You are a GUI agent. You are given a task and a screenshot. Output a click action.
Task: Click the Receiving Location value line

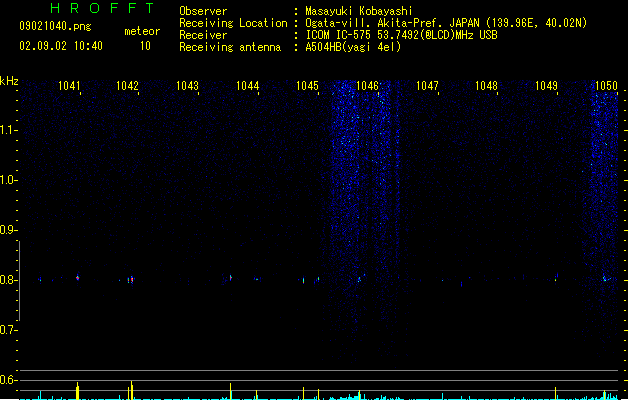(x=446, y=23)
